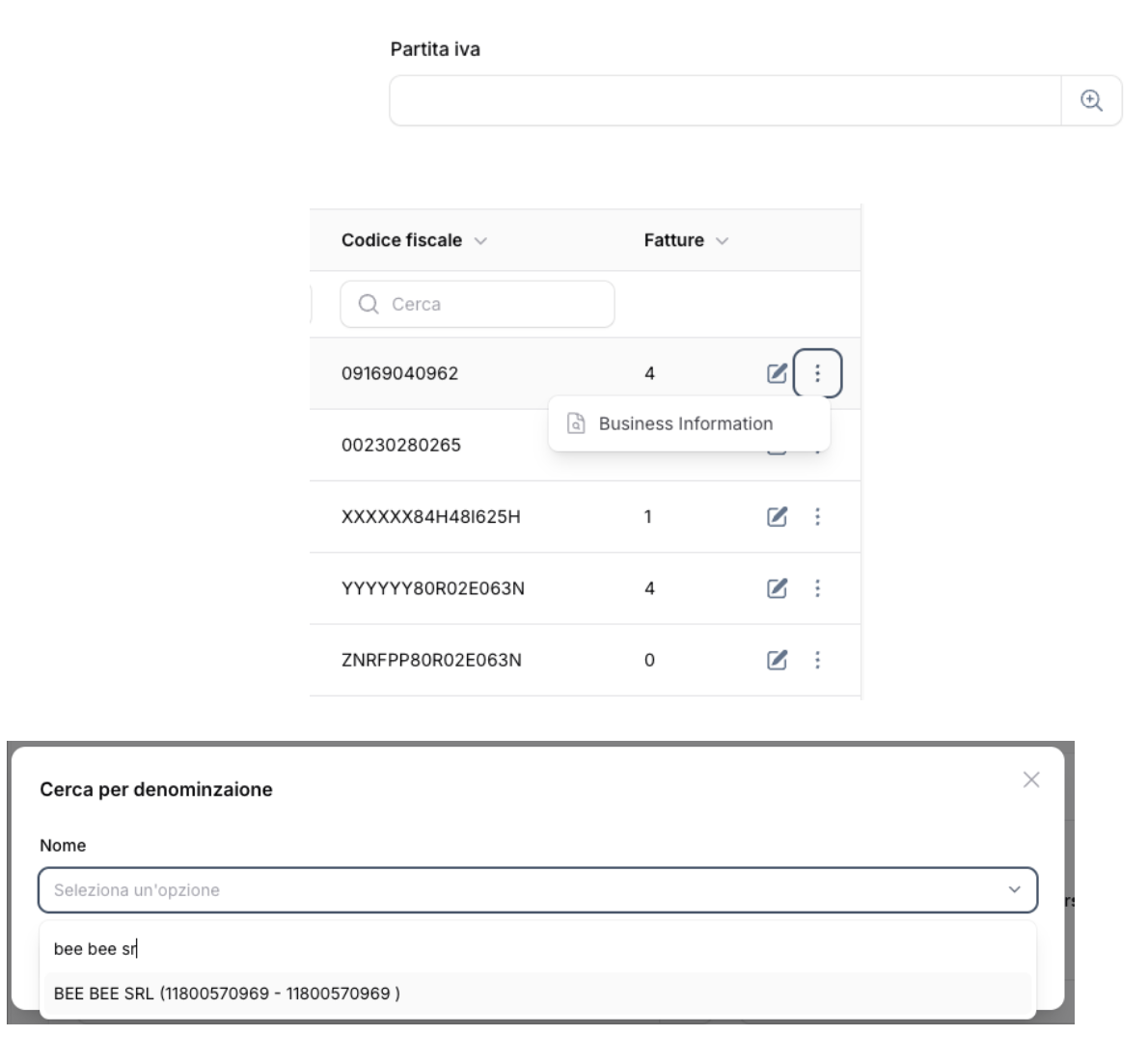Select the BEE BEE SRL option
Screen dimensions: 1148x1063
(227, 993)
